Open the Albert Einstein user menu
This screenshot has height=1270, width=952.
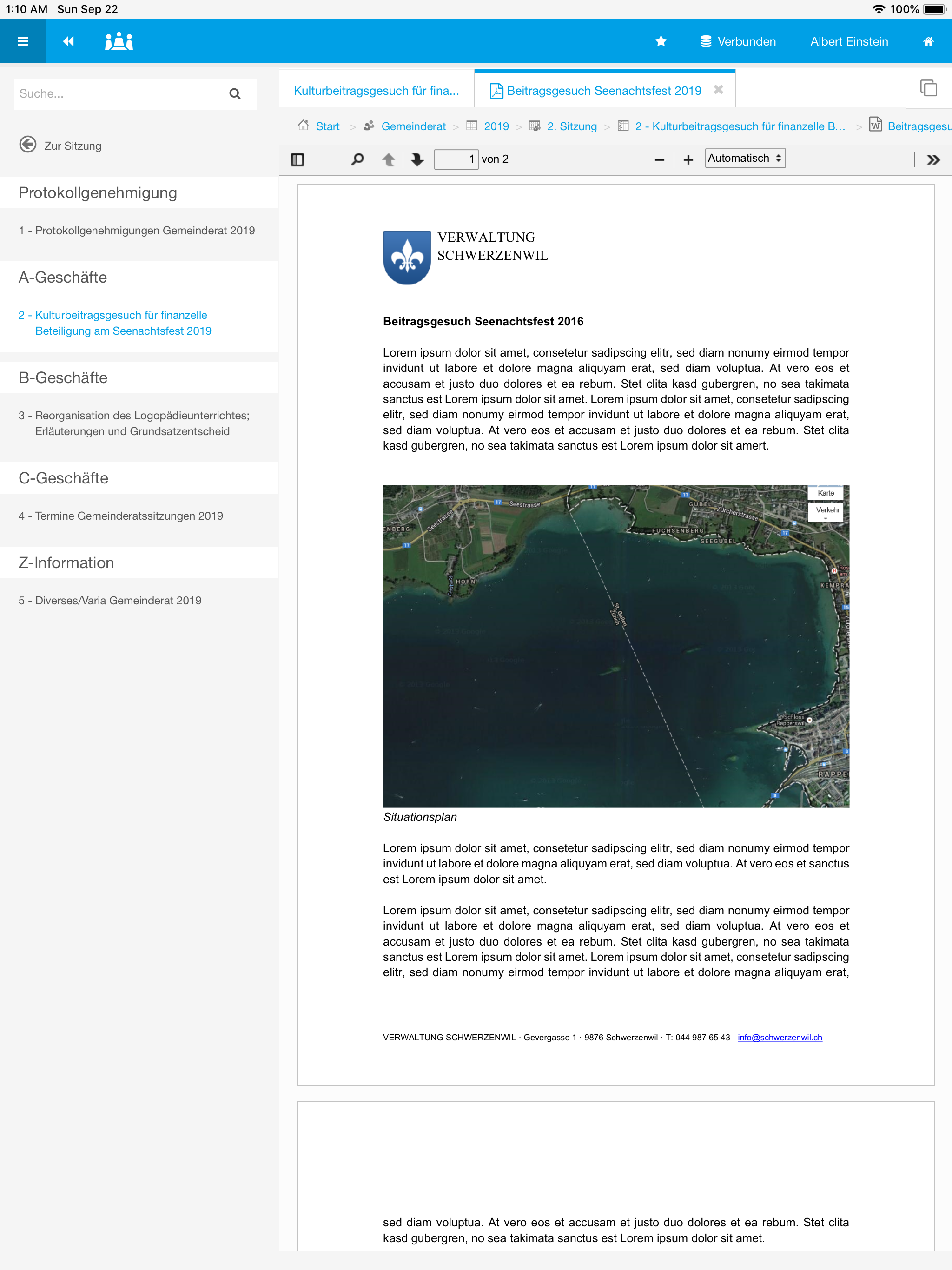coord(849,41)
